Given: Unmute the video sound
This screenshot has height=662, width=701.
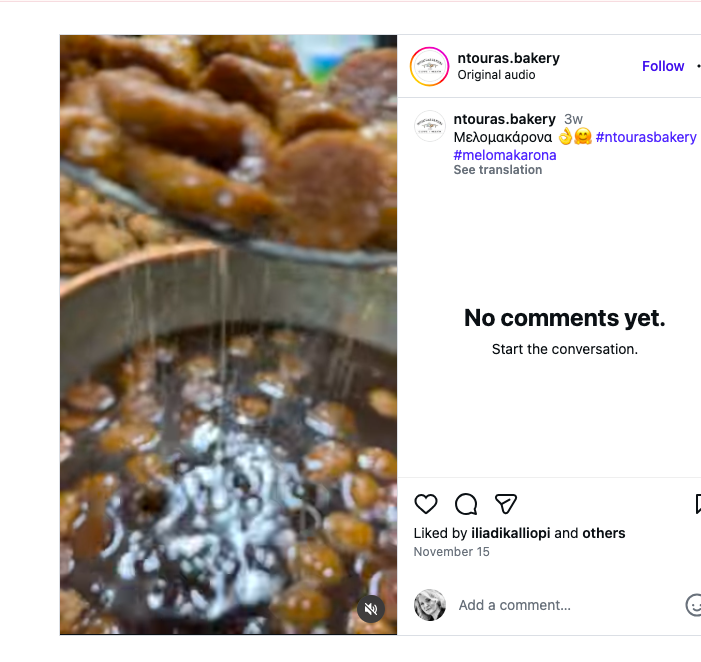Looking at the screenshot, I should [371, 609].
